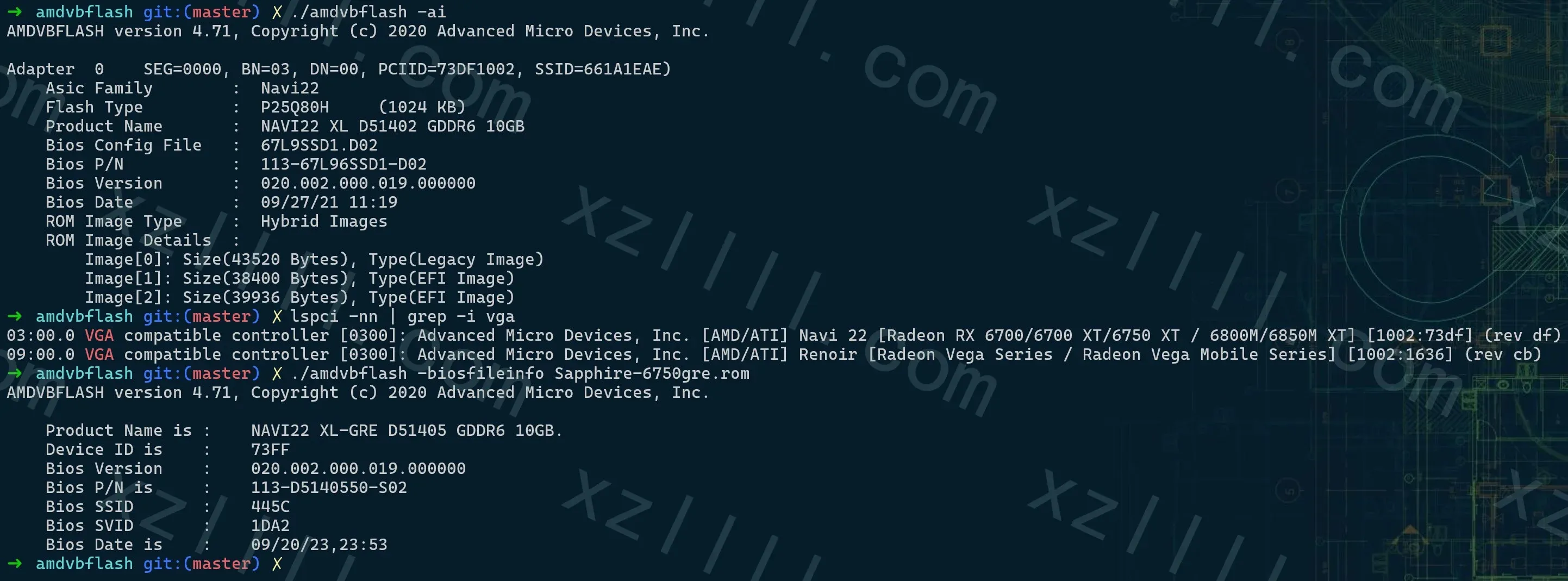The image size is (1568, 581).
Task: Click the git:(master) label on the last prompt
Action: pyautogui.click(x=201, y=564)
